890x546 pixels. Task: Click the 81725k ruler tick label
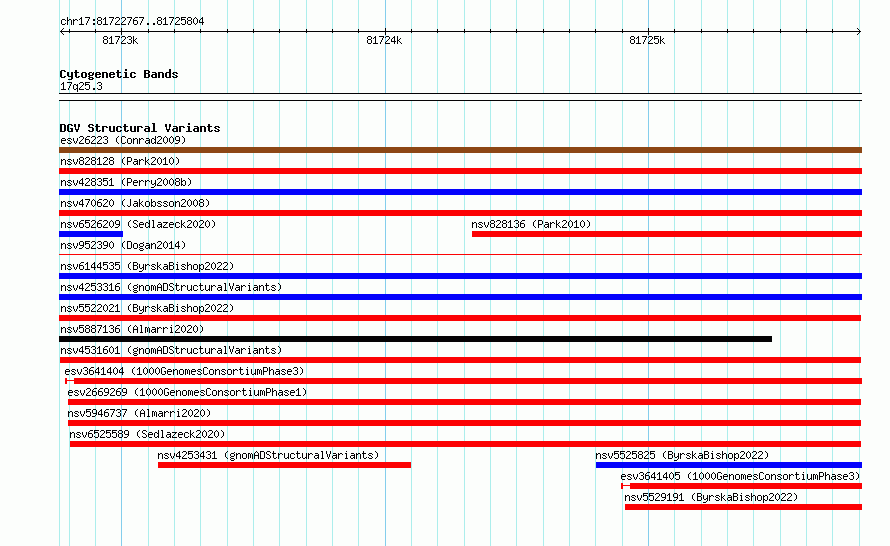point(647,40)
